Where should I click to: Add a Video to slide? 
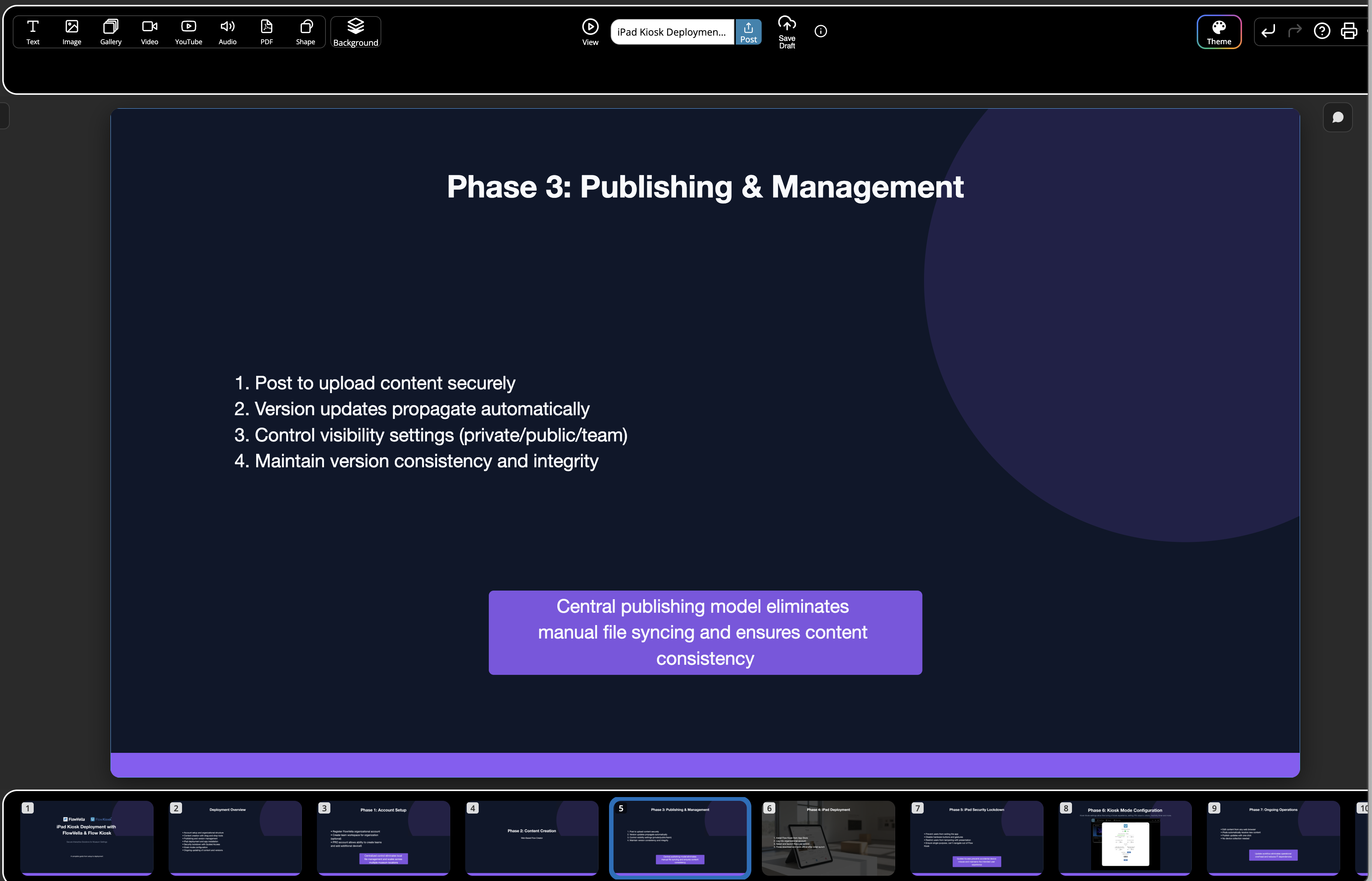149,32
